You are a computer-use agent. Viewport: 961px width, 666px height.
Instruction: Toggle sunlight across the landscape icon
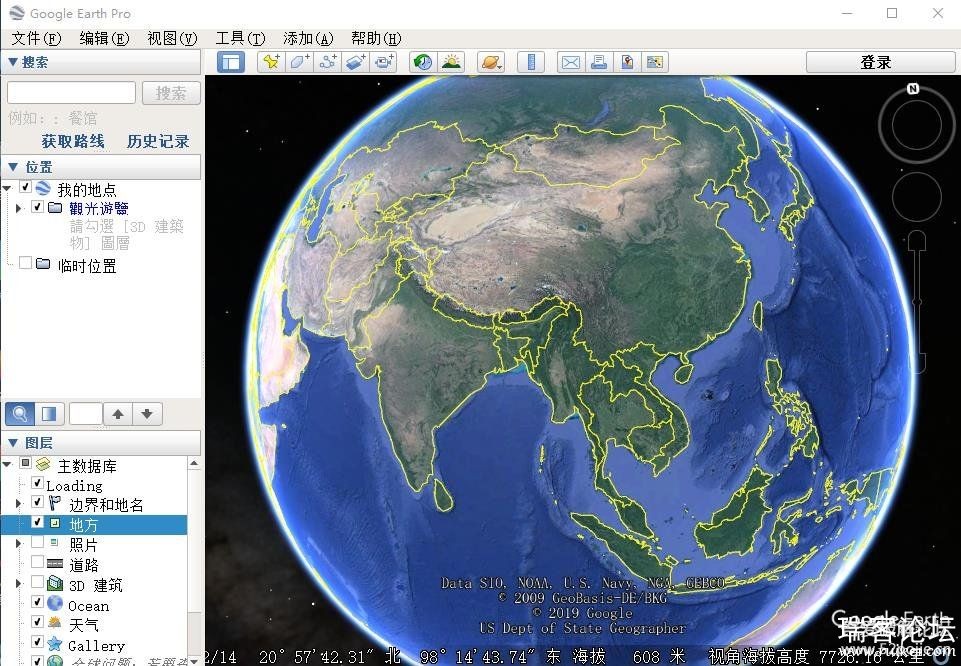click(452, 62)
